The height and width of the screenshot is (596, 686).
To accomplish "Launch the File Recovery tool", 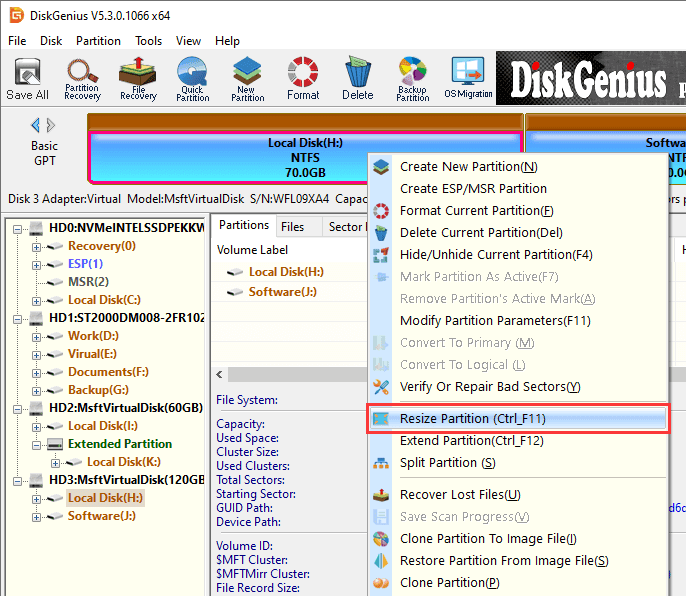I will point(138,78).
